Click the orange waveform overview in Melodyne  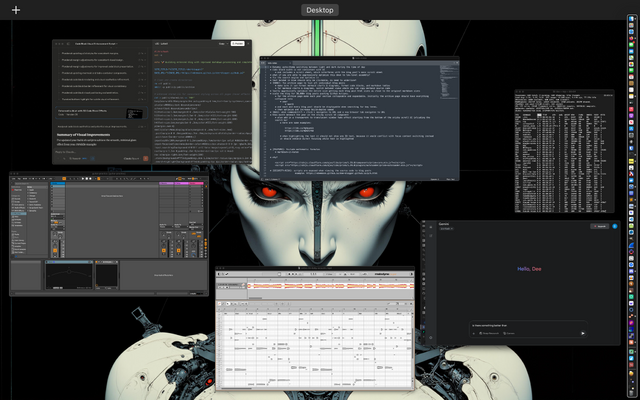click(330, 287)
